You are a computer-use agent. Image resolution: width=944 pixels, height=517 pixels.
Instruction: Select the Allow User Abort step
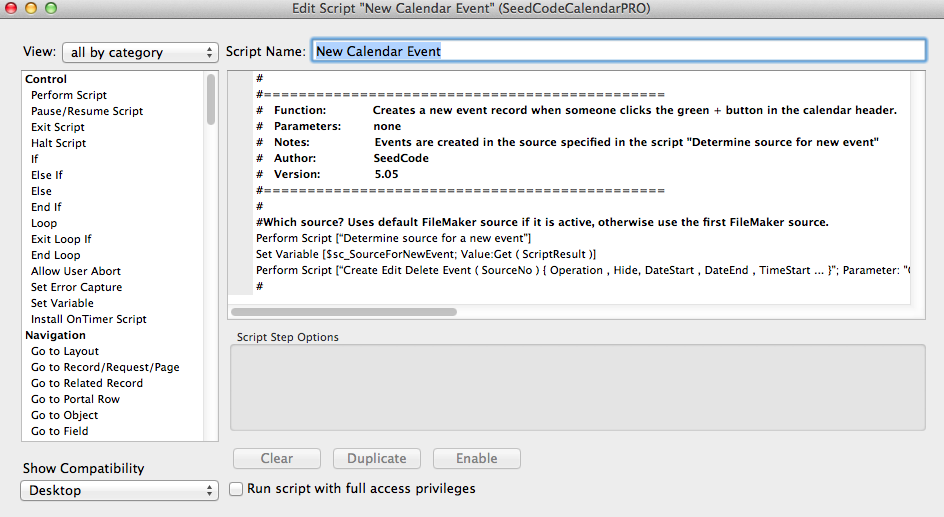[x=76, y=271]
